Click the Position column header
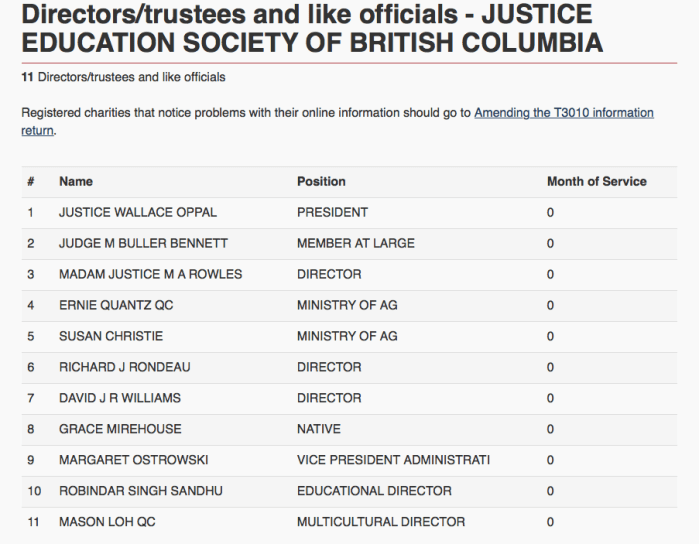 (321, 181)
